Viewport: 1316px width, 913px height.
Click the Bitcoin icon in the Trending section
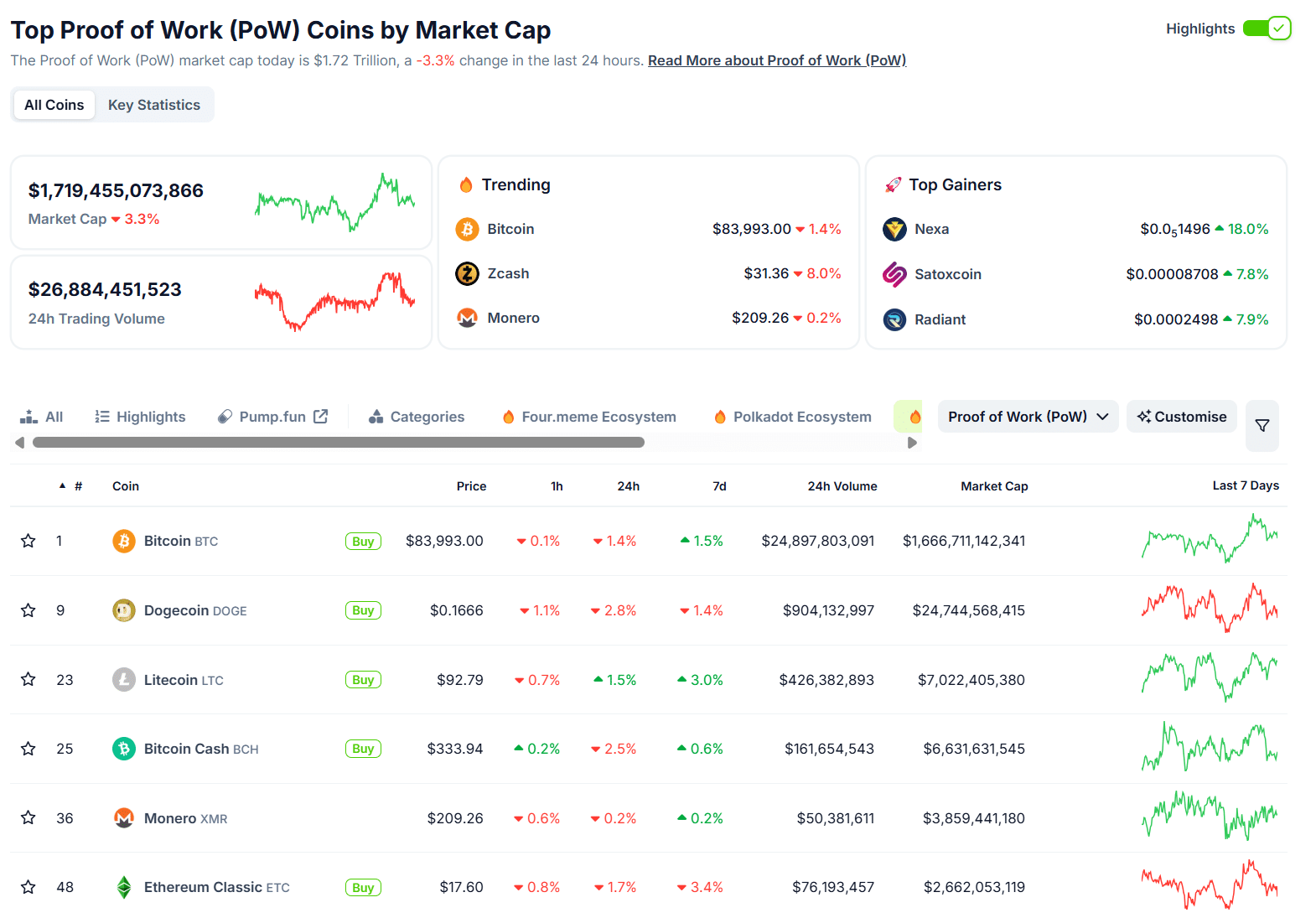pyautogui.click(x=467, y=228)
